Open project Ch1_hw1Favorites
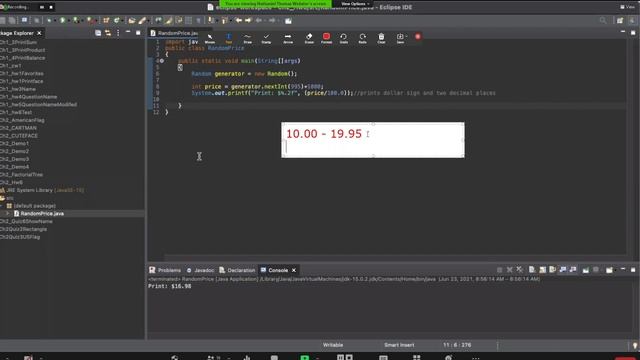The width and height of the screenshot is (640, 360). (x=22, y=74)
